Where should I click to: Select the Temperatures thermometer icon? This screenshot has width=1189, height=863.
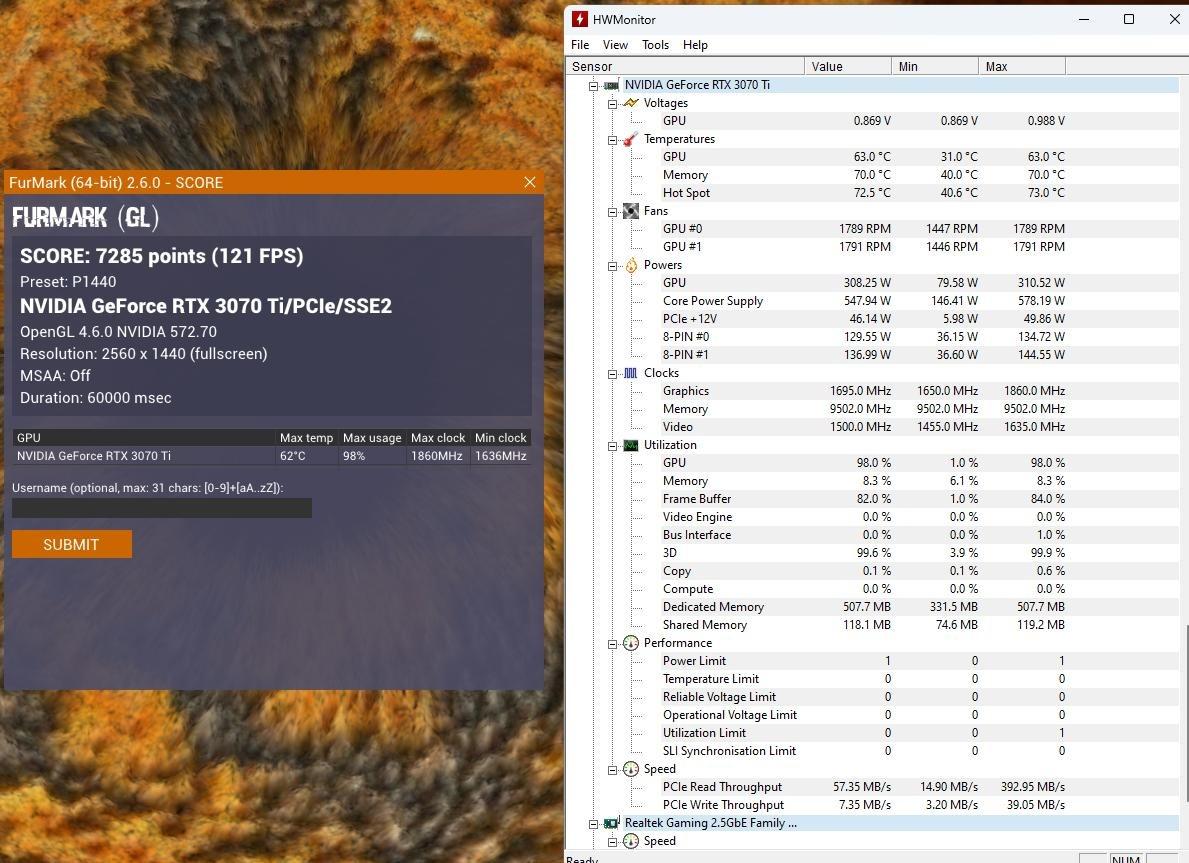631,139
